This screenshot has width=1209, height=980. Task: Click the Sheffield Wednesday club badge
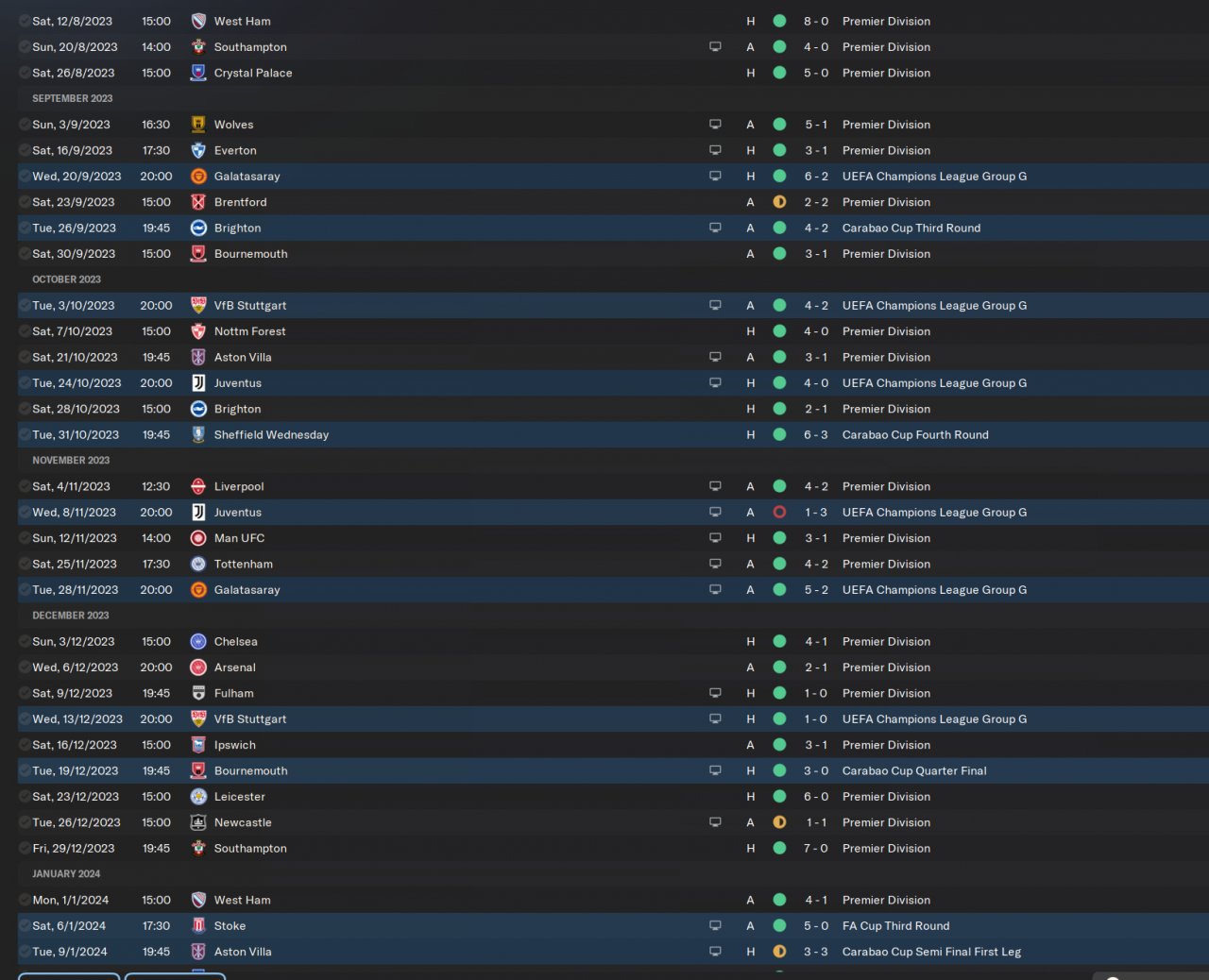198,435
